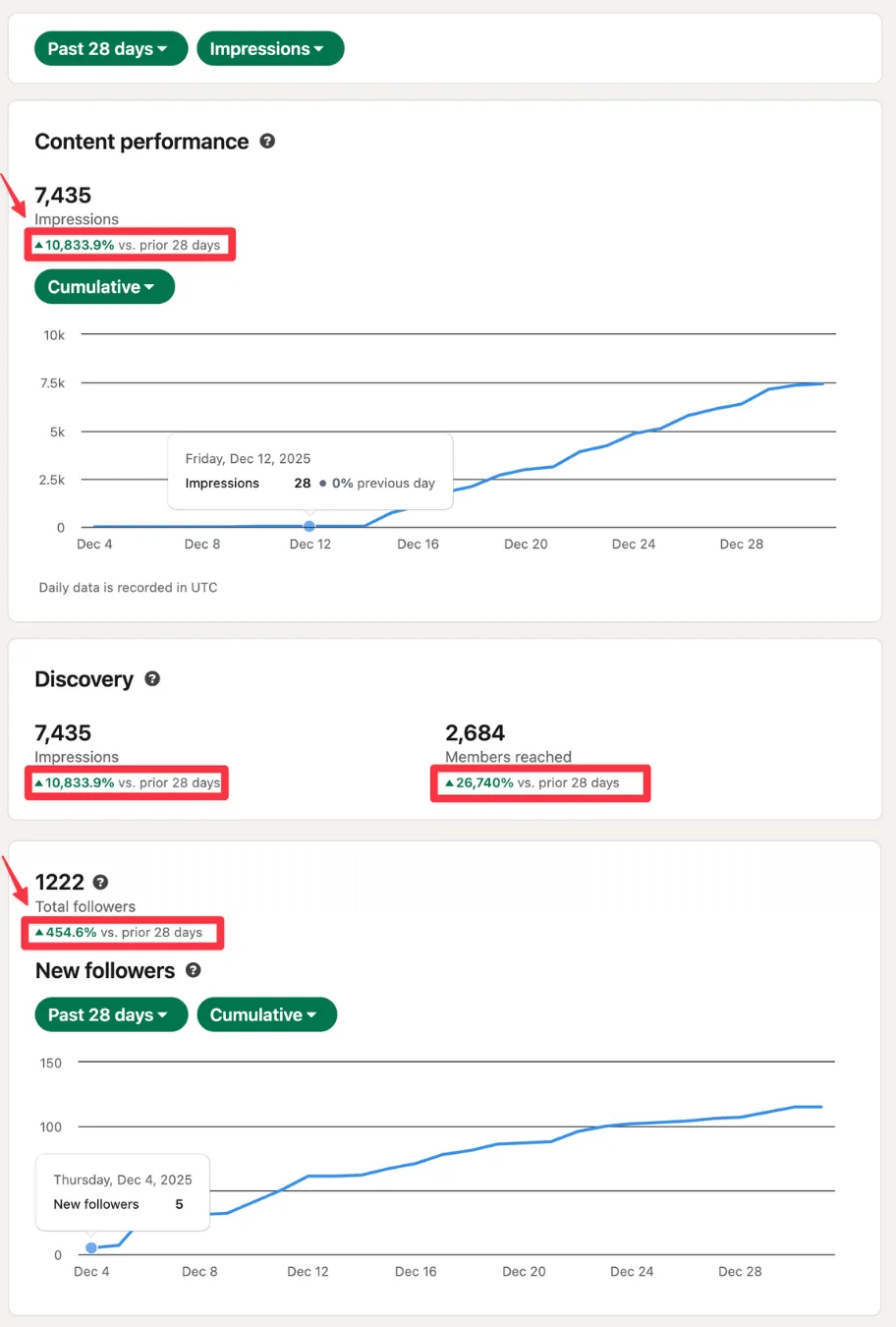Select the highlighted Dec 12 data point
The image size is (896, 1327).
click(309, 527)
